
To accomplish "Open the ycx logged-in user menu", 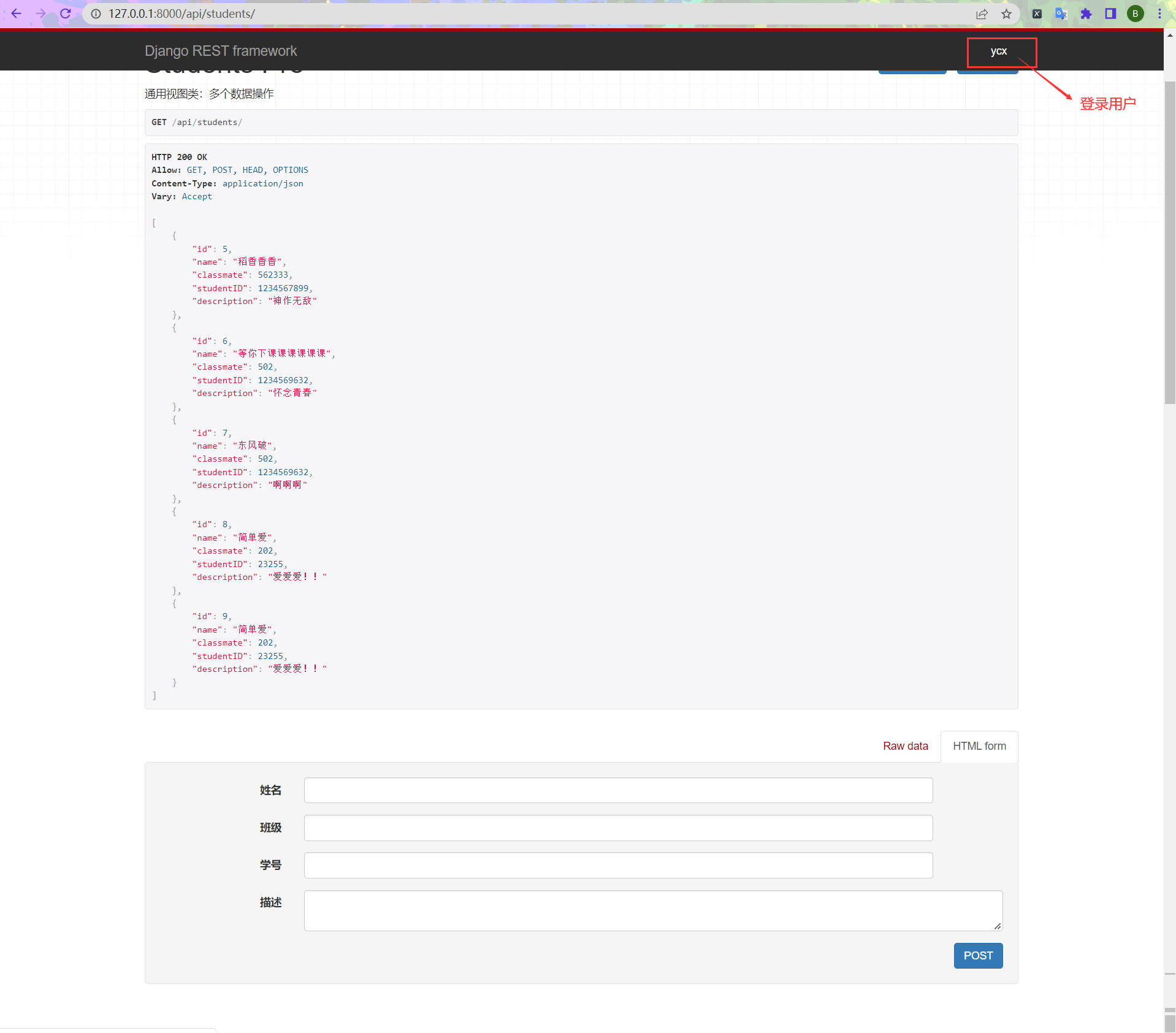I will tap(999, 51).
